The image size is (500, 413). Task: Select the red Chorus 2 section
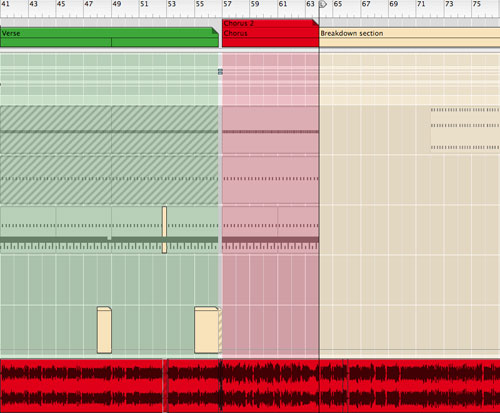click(x=270, y=23)
